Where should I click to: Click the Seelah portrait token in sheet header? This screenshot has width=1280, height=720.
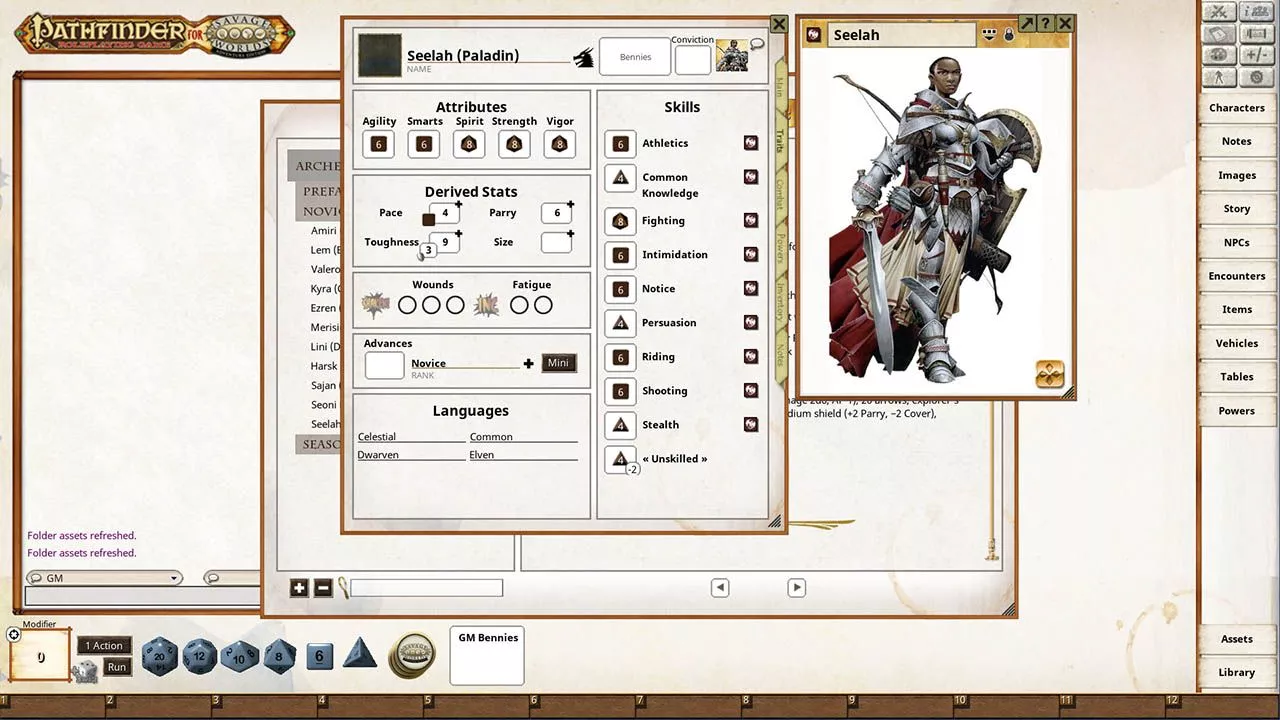pyautogui.click(x=732, y=56)
